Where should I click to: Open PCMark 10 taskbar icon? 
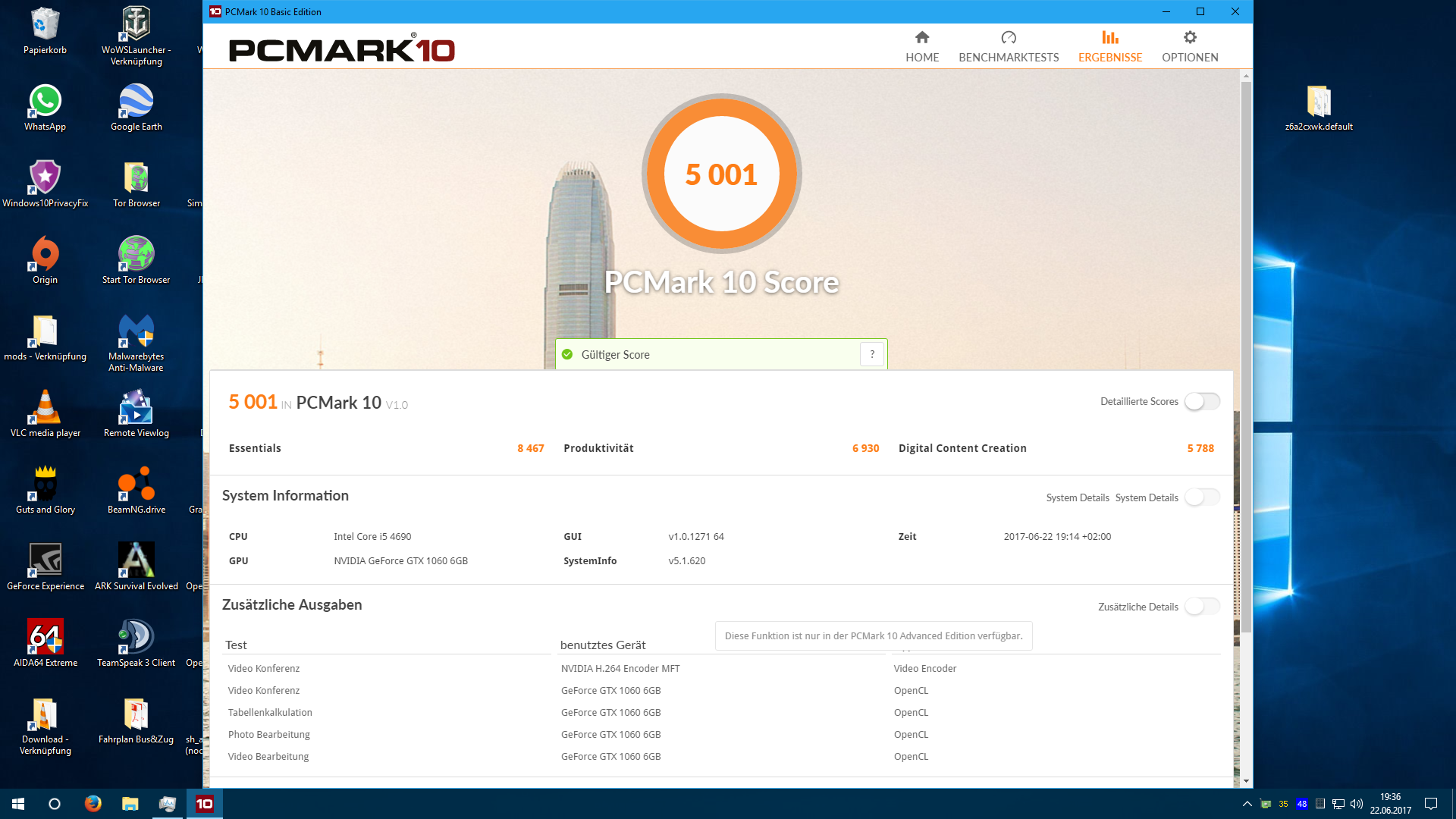coord(205,804)
